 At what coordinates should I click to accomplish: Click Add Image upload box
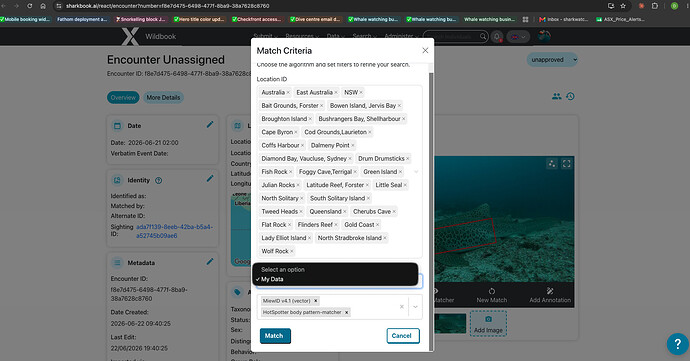[x=488, y=324]
